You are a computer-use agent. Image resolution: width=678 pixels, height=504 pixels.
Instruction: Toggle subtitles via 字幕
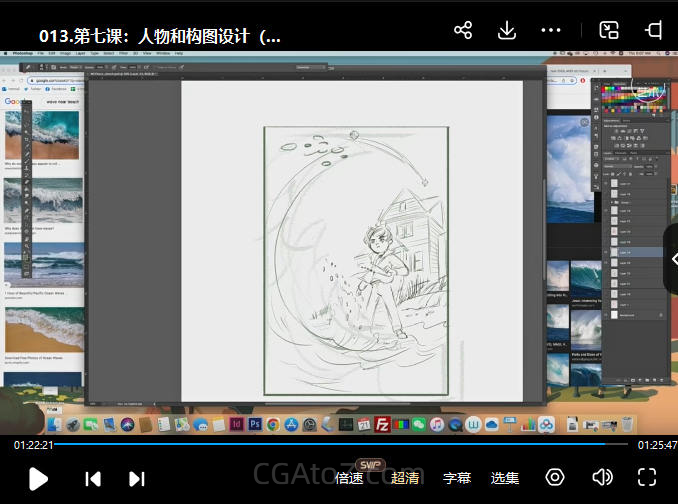pos(457,478)
